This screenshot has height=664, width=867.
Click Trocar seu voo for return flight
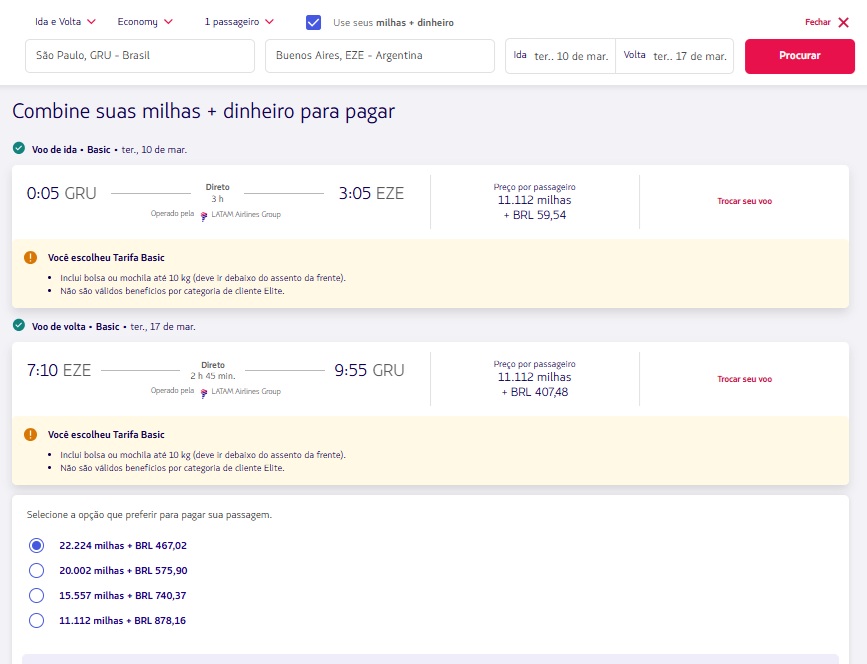(x=744, y=379)
